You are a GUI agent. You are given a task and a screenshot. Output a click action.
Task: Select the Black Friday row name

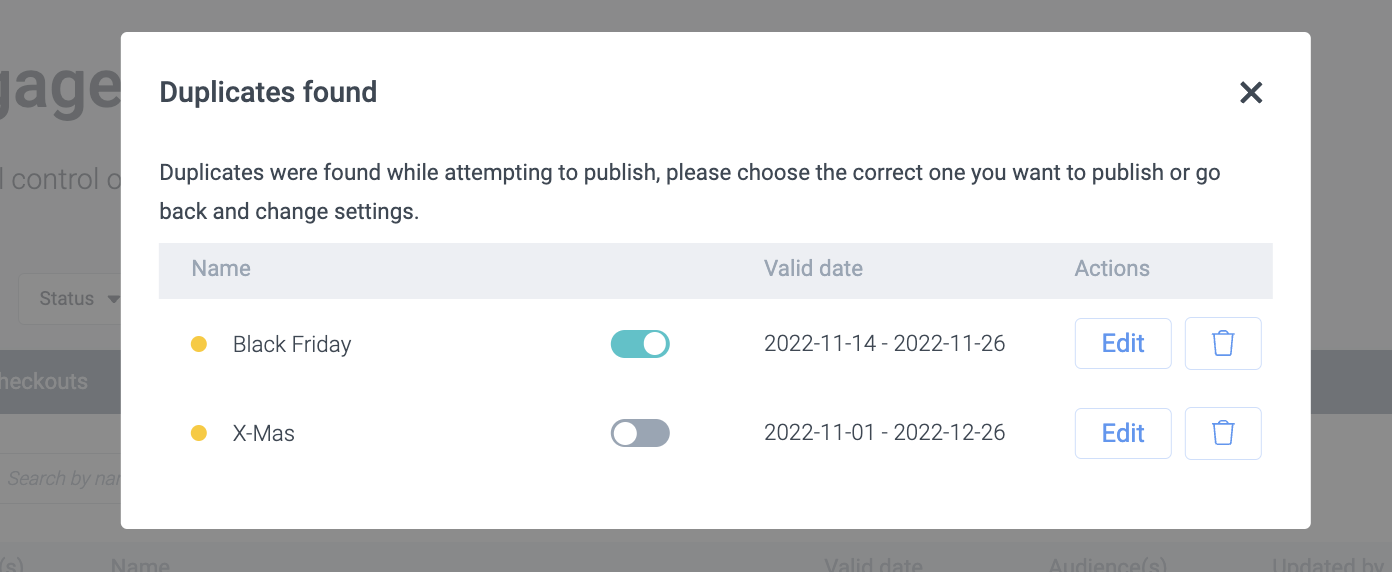pos(292,344)
